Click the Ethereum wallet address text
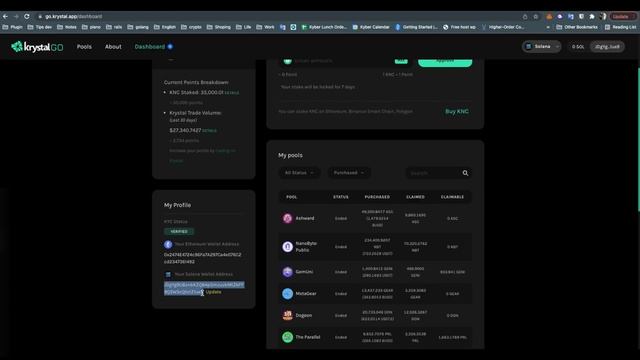This screenshot has height=360, width=640. coord(202,258)
